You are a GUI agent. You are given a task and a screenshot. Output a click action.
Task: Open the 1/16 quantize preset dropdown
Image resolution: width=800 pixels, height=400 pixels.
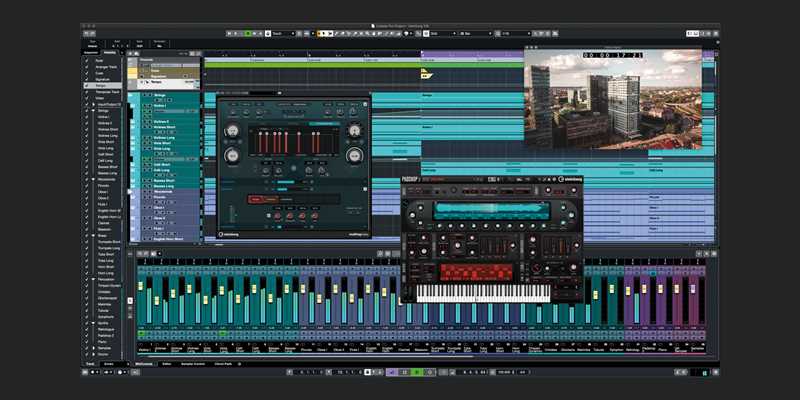pyautogui.click(x=516, y=34)
